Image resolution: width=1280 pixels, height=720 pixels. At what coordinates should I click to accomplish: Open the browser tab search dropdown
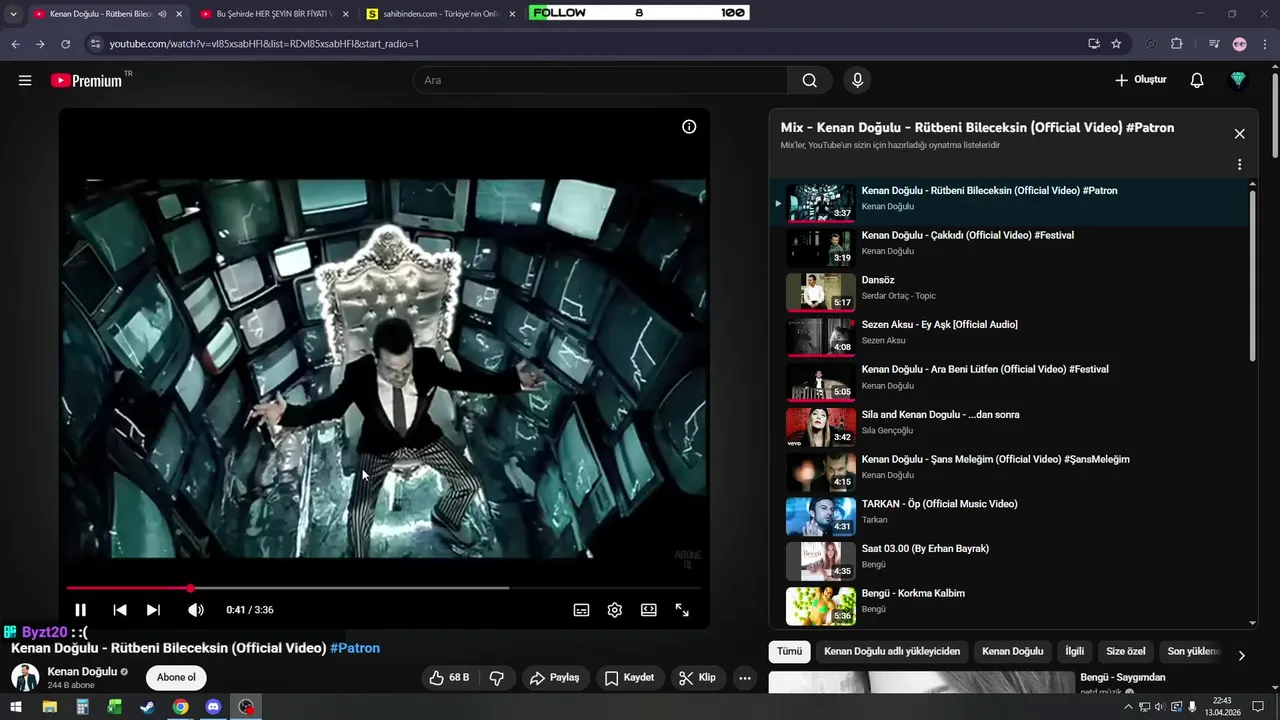pyautogui.click(x=13, y=14)
